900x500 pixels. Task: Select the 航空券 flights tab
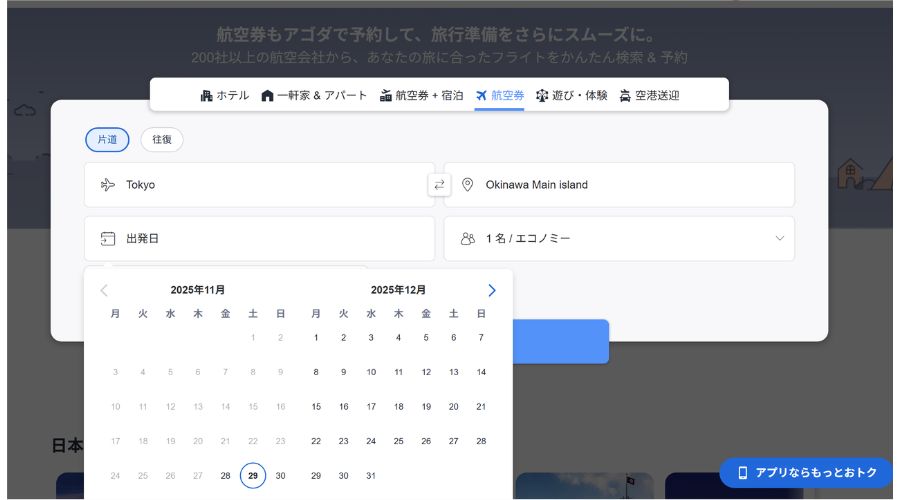(x=499, y=95)
